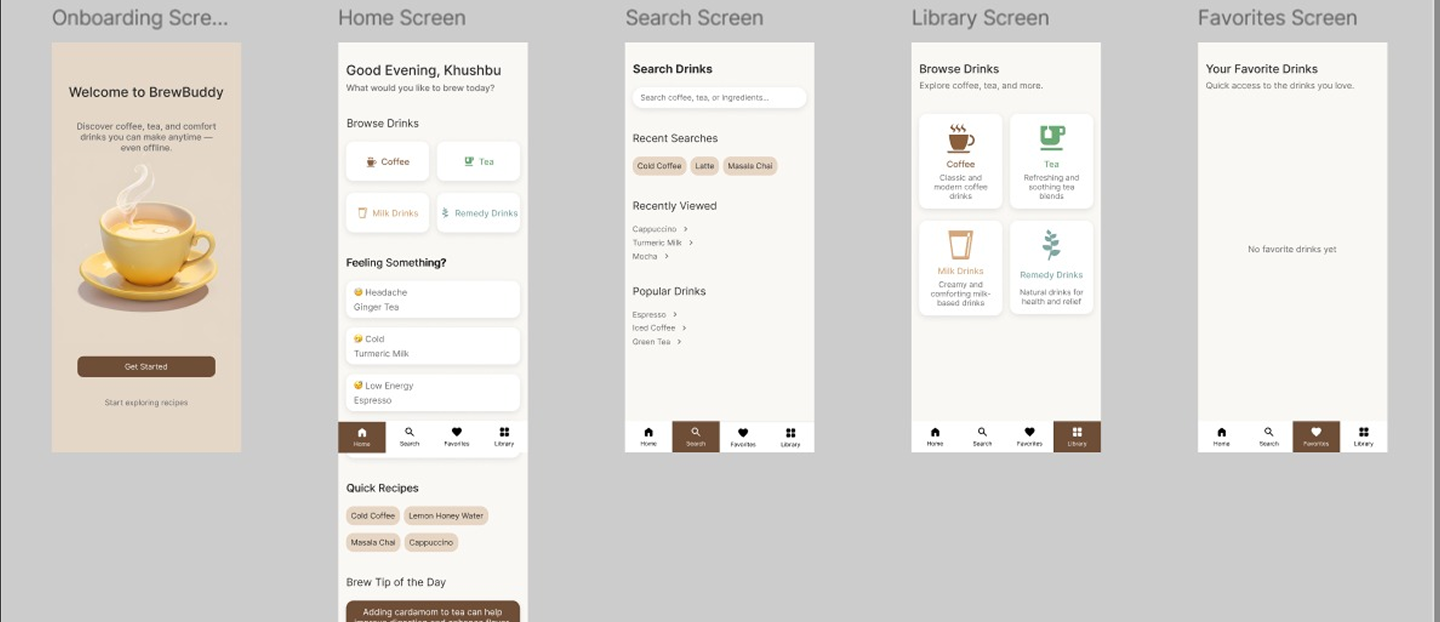Click glass icon in Home Milk Drinks card
The height and width of the screenshot is (622, 1440).
pos(363,213)
